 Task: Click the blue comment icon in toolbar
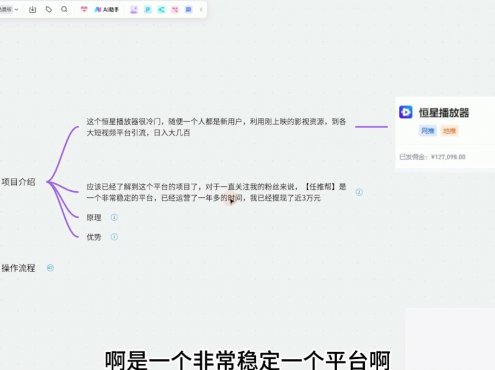coord(188,10)
